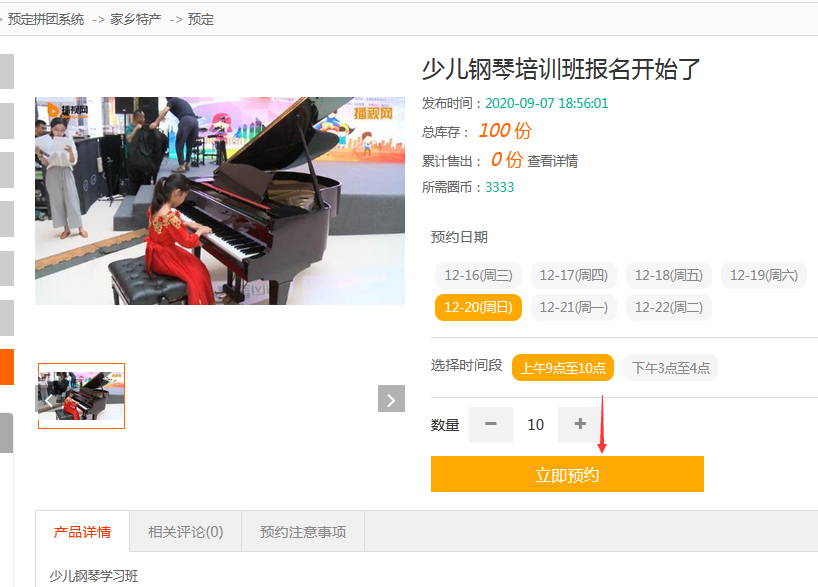Switch to the 相关评论(0) tab
The image size is (818, 587).
click(186, 532)
